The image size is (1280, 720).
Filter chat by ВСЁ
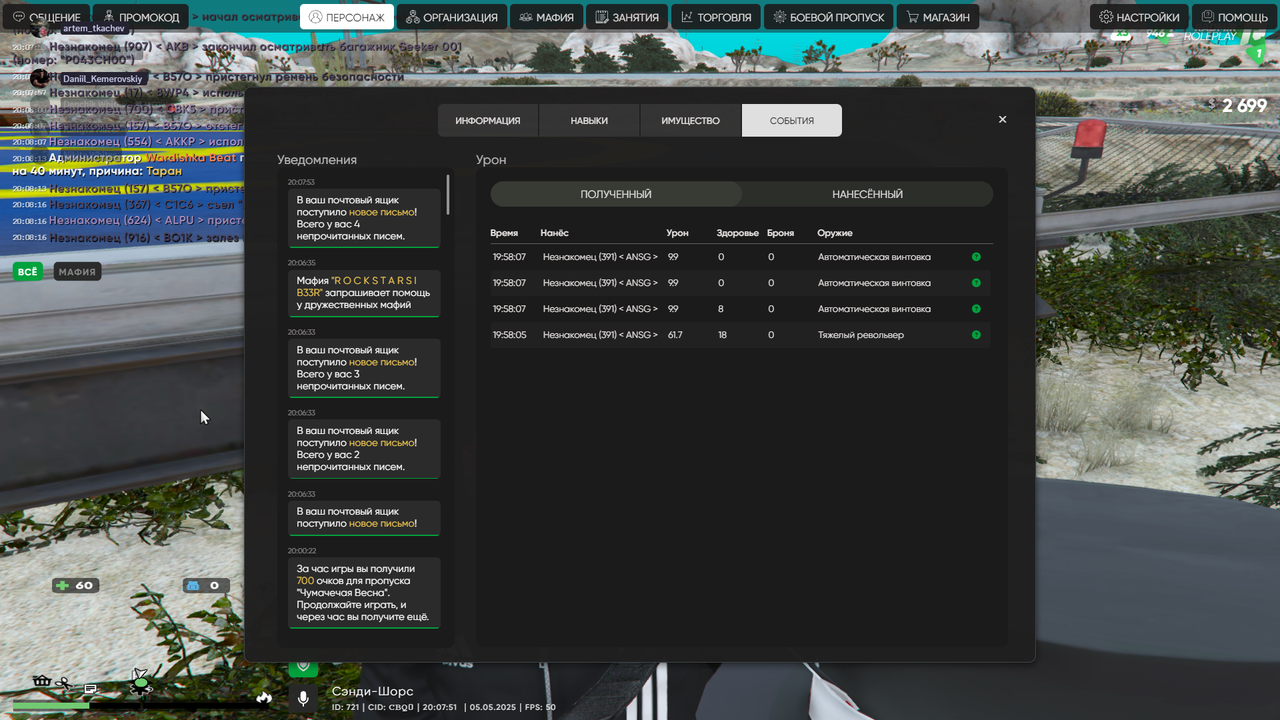27,272
